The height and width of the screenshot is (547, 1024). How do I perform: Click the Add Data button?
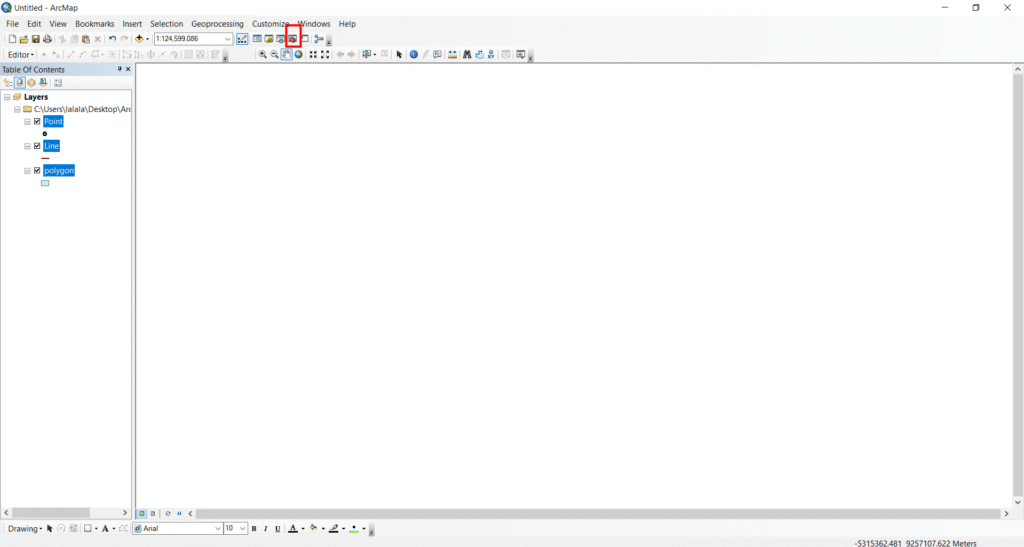139,39
